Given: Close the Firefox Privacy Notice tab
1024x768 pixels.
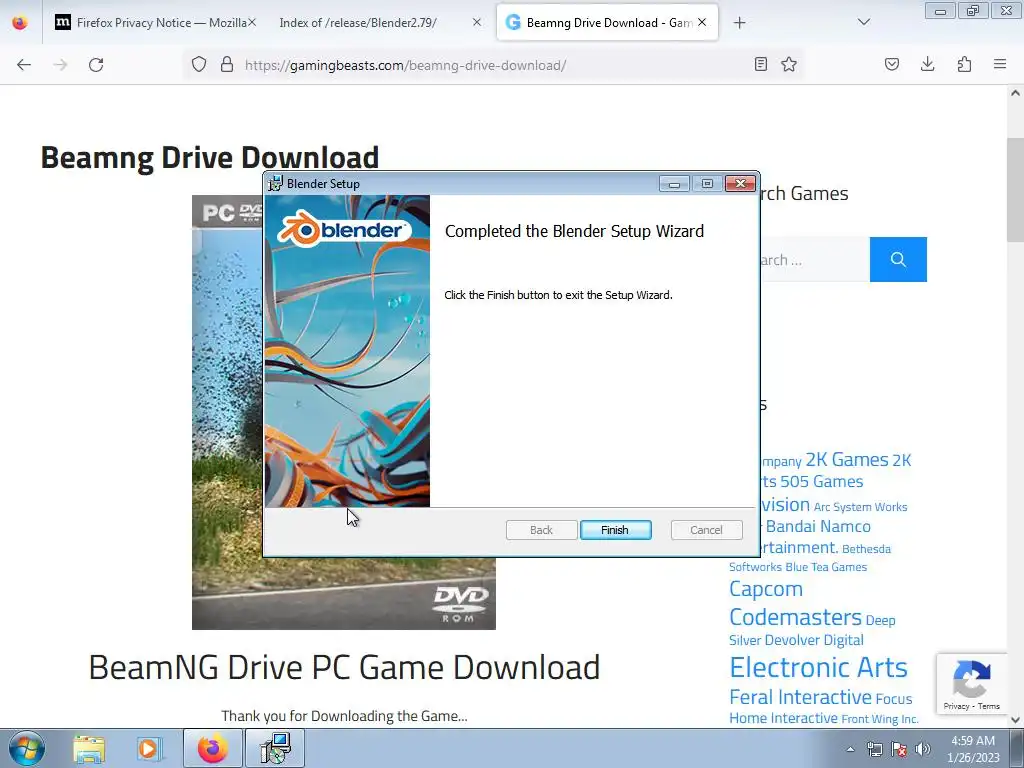Looking at the screenshot, I should pyautogui.click(x=251, y=22).
